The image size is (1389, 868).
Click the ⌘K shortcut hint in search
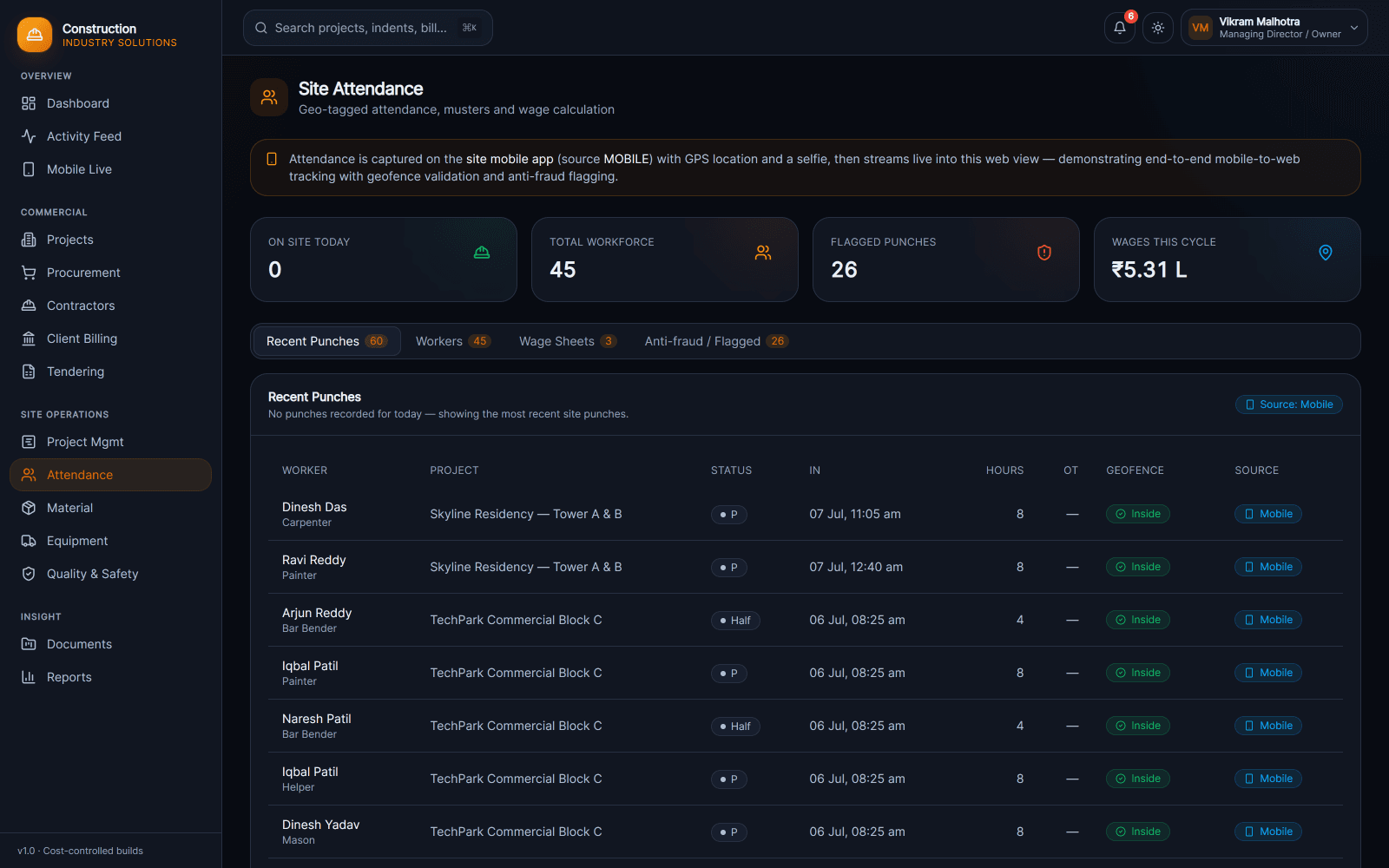coord(470,28)
